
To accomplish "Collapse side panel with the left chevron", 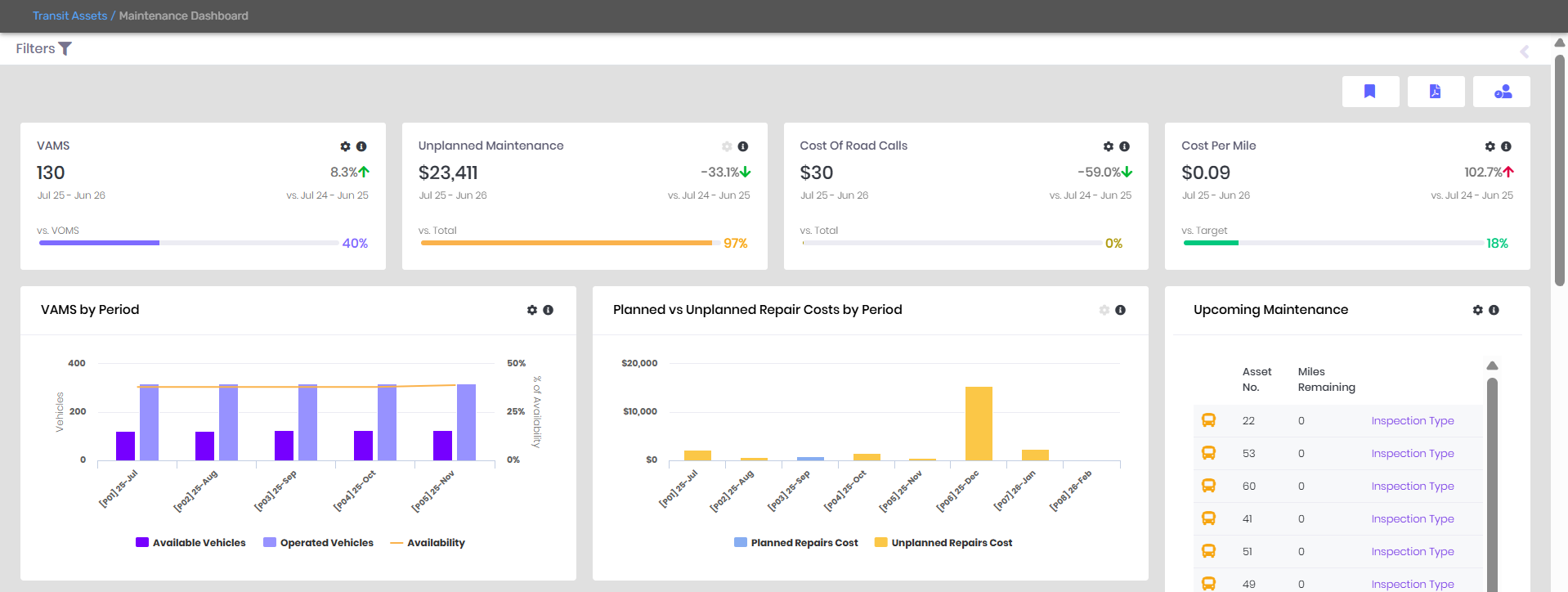I will click(1524, 52).
